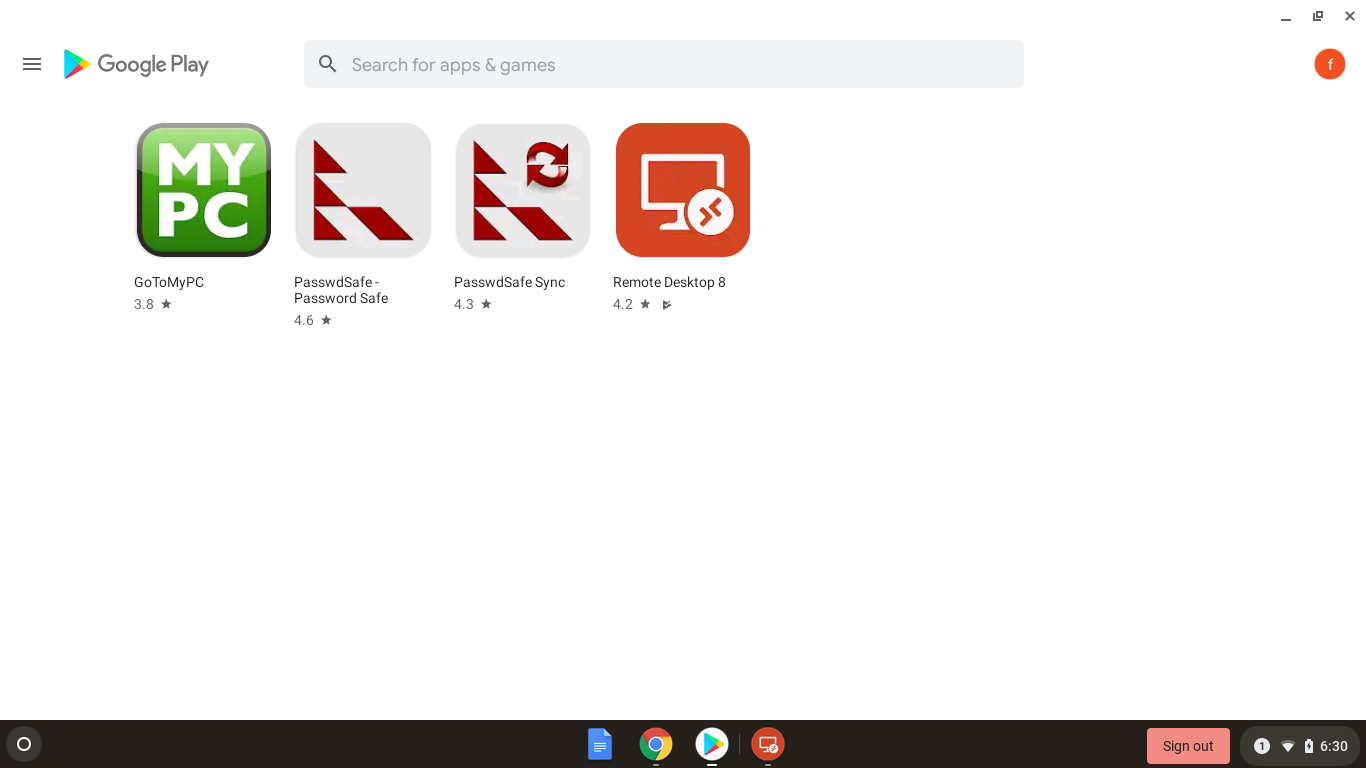Open the clock showing 6:30
Screen dimensions: 1366x768
pyautogui.click(x=1334, y=746)
